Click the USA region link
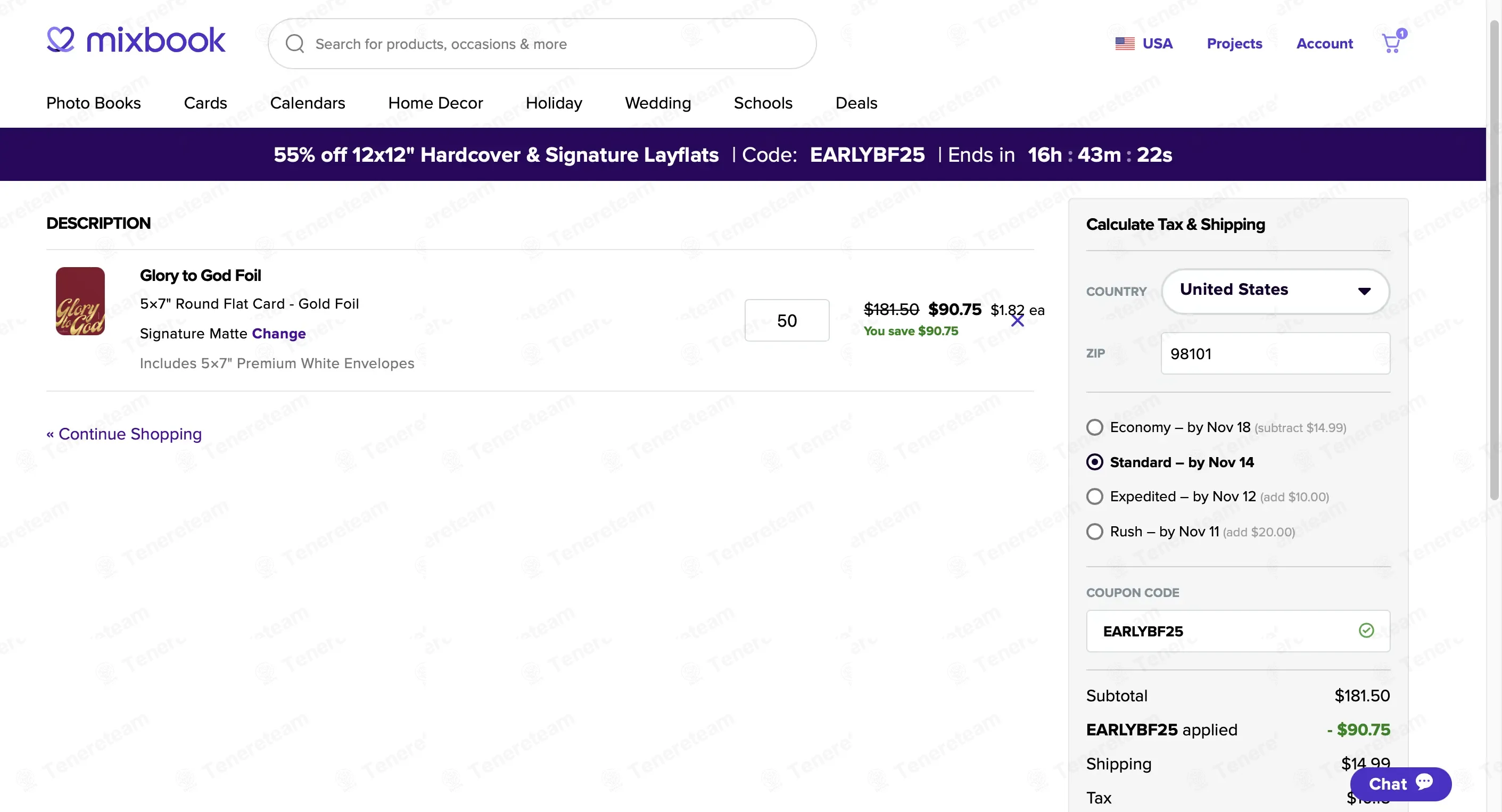The image size is (1502, 812). click(1158, 44)
